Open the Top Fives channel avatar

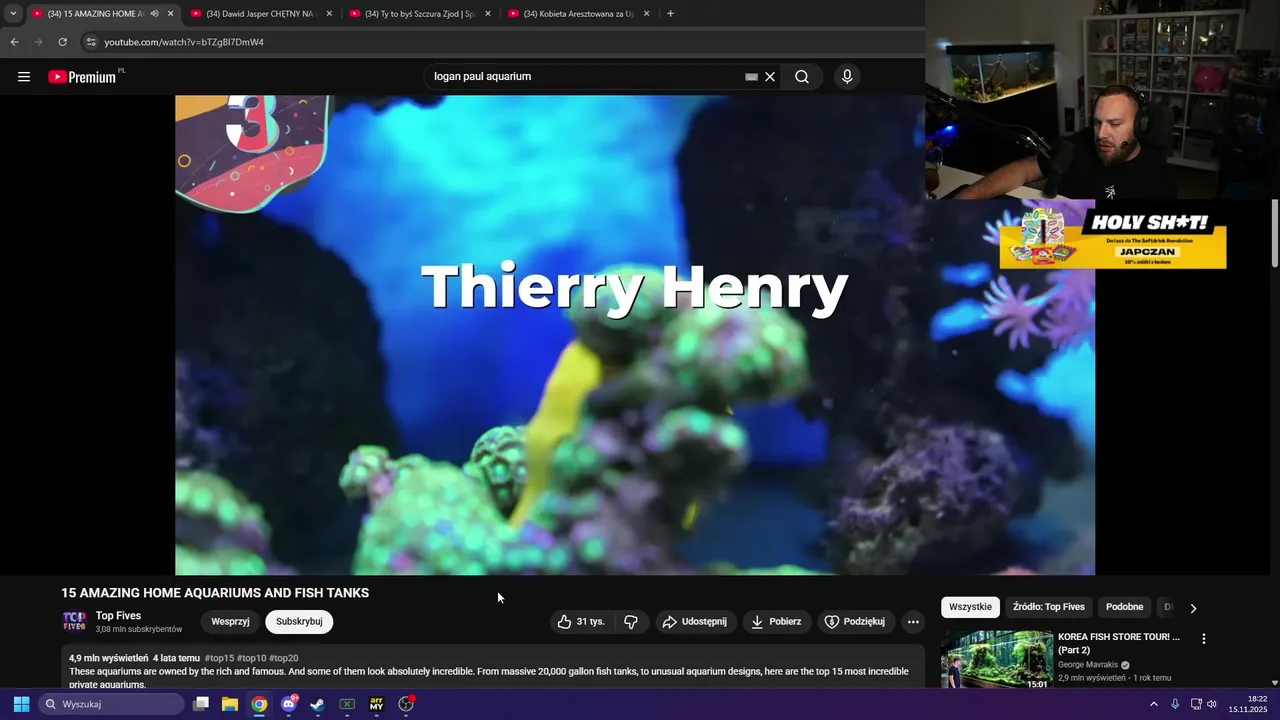74,622
